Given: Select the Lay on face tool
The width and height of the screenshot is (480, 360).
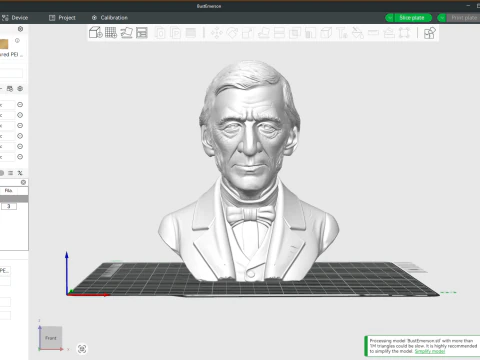Looking at the screenshot, I should pos(264,33).
